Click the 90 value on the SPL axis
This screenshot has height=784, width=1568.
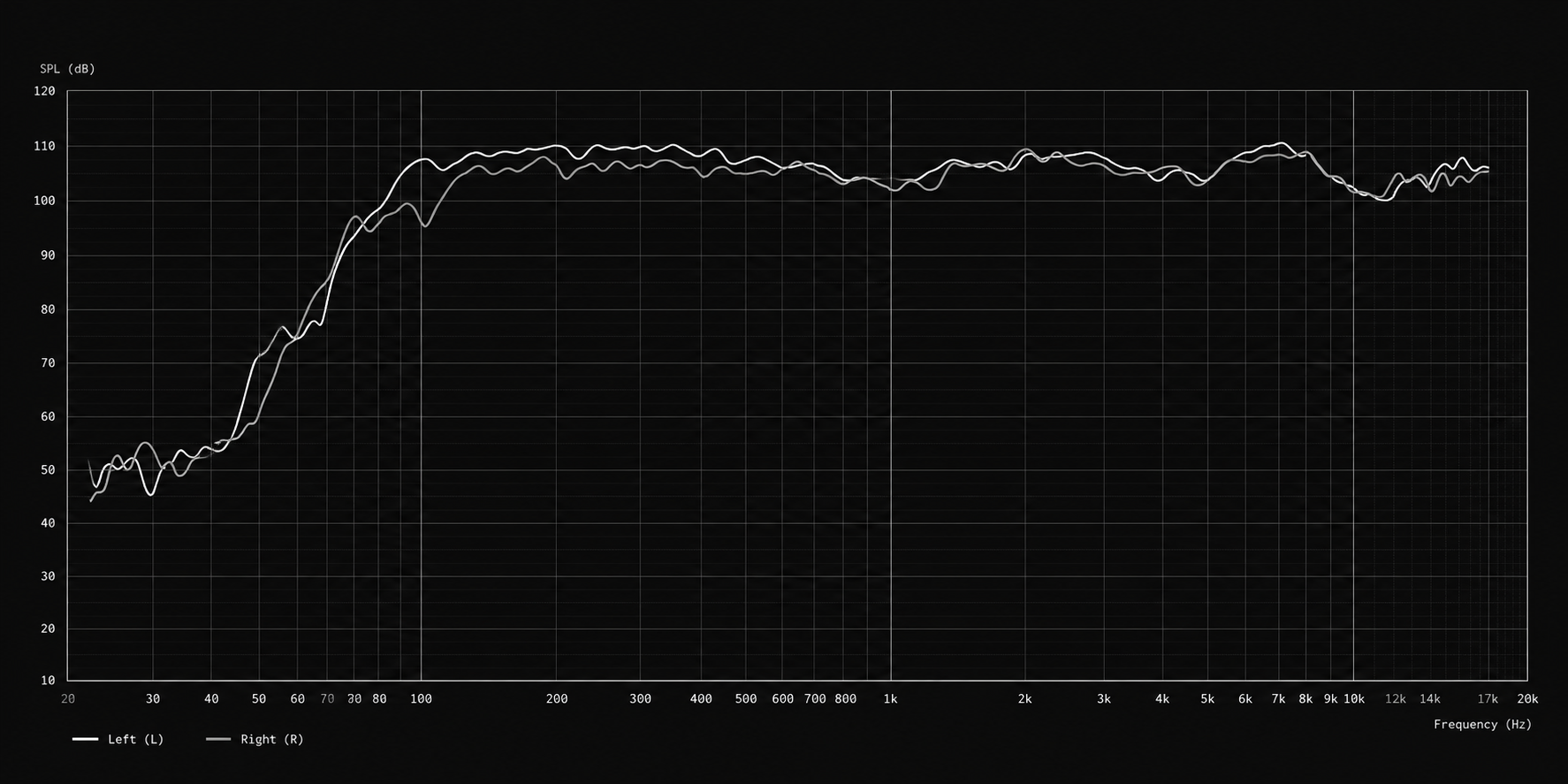tap(48, 255)
